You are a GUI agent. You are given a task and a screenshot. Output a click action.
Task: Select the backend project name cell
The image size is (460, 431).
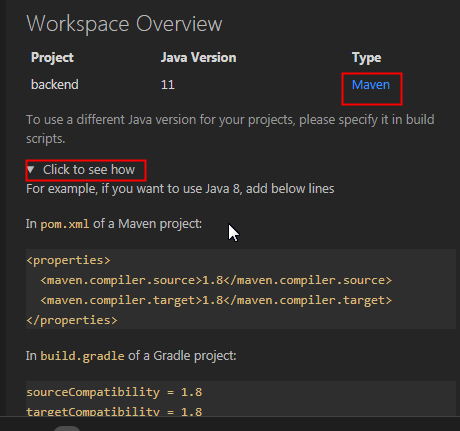click(x=55, y=85)
